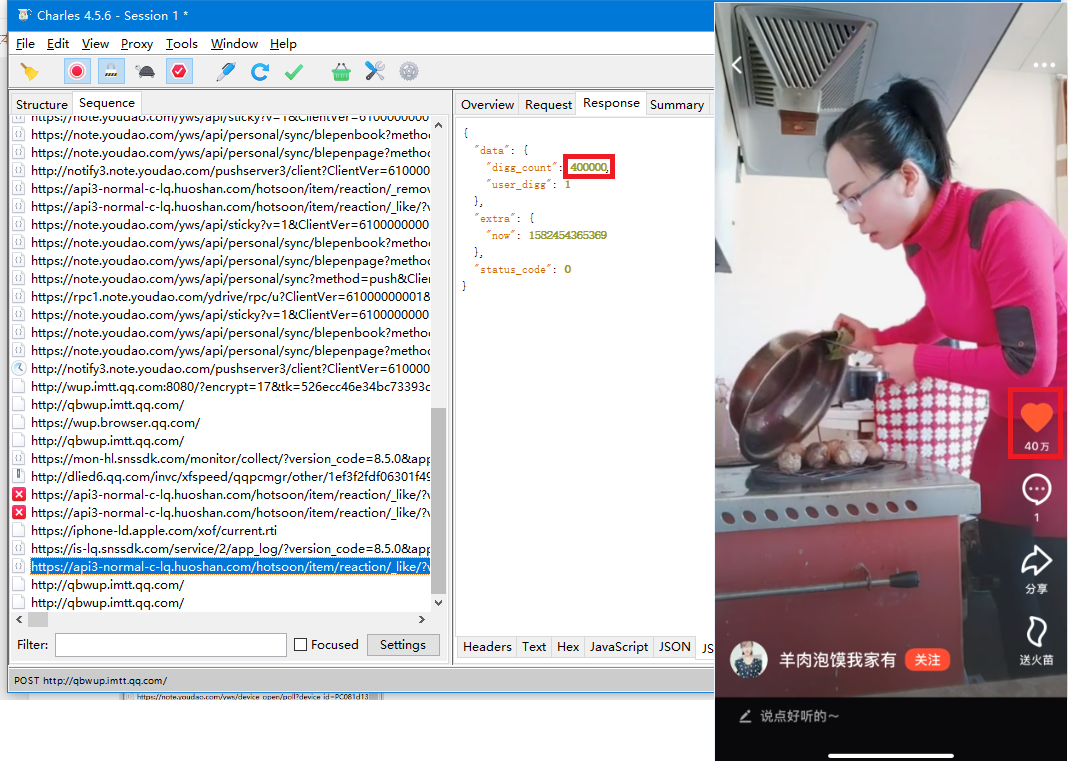The width and height of the screenshot is (1068, 761).
Task: Click the digg_count value 400000
Action: click(x=588, y=167)
